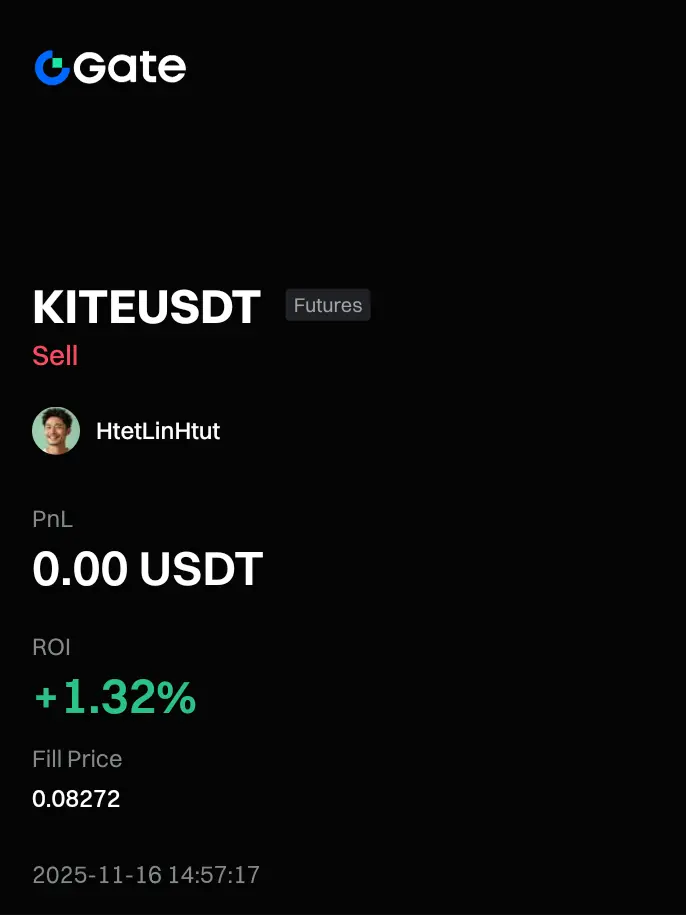
Task: Click the 14:57:17 time in the timestamp
Action: coord(214,875)
